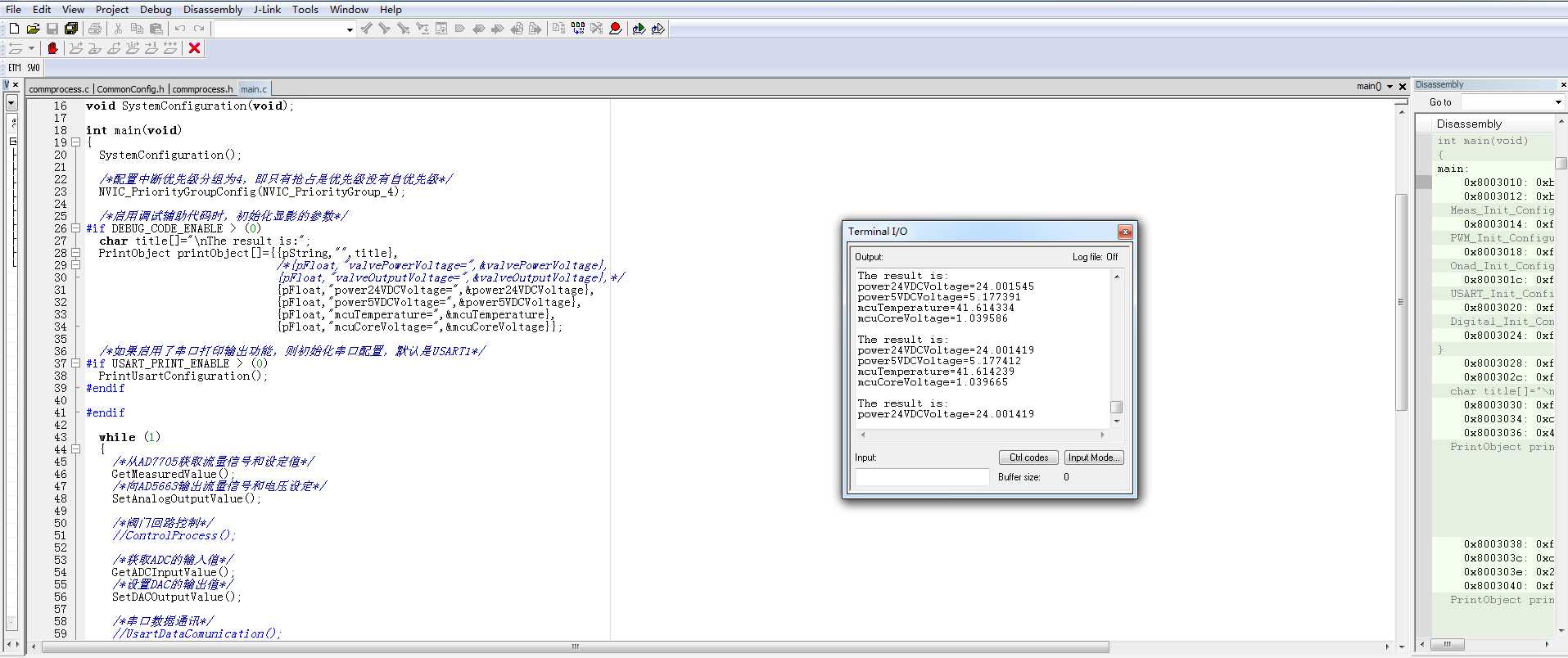Click the Make build icon

point(578,29)
